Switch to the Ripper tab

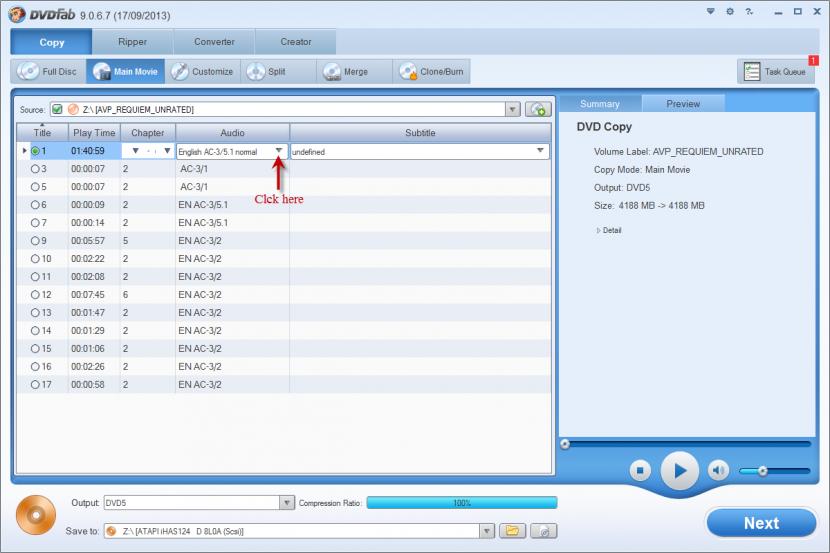(x=132, y=42)
